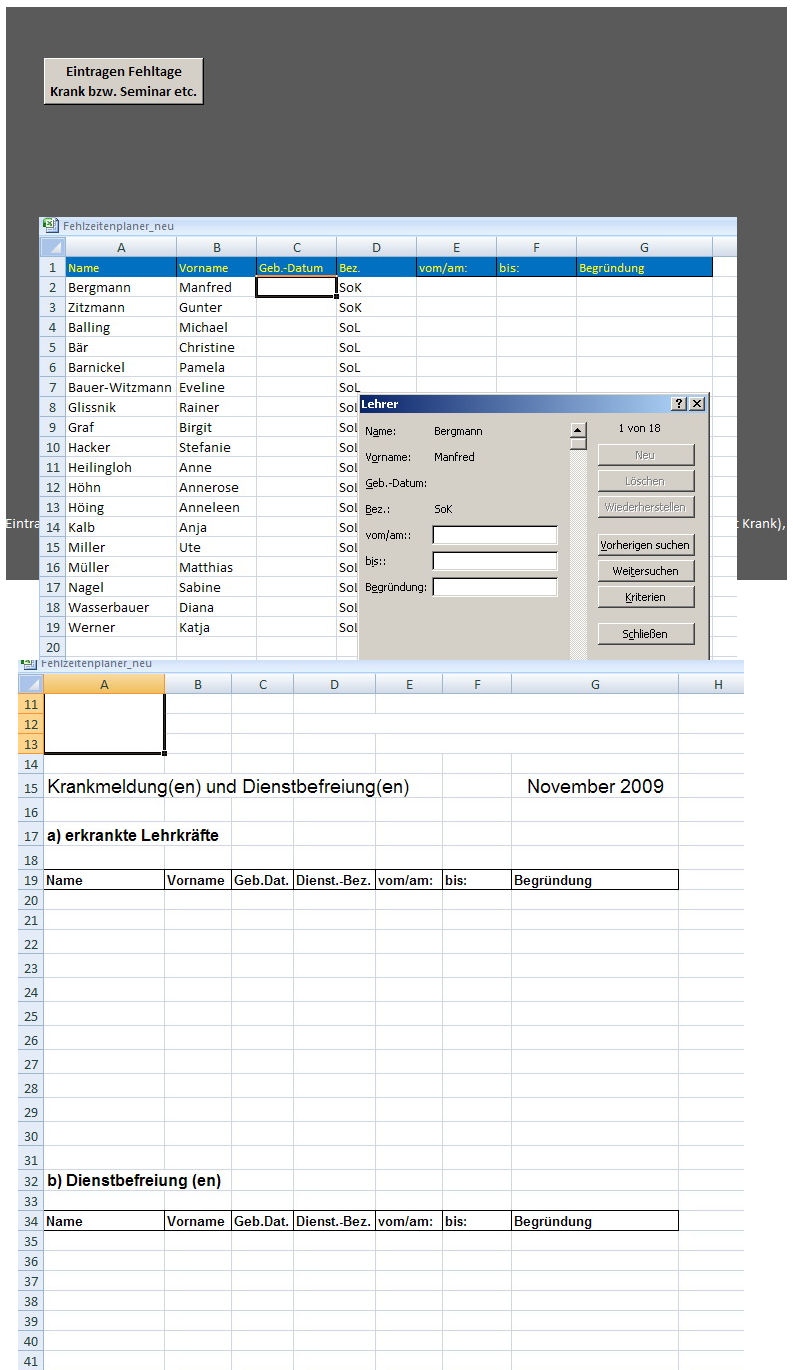The image size is (793, 1370).
Task: Click the scroll-up arrow in Lehrer dialog
Action: 578,431
